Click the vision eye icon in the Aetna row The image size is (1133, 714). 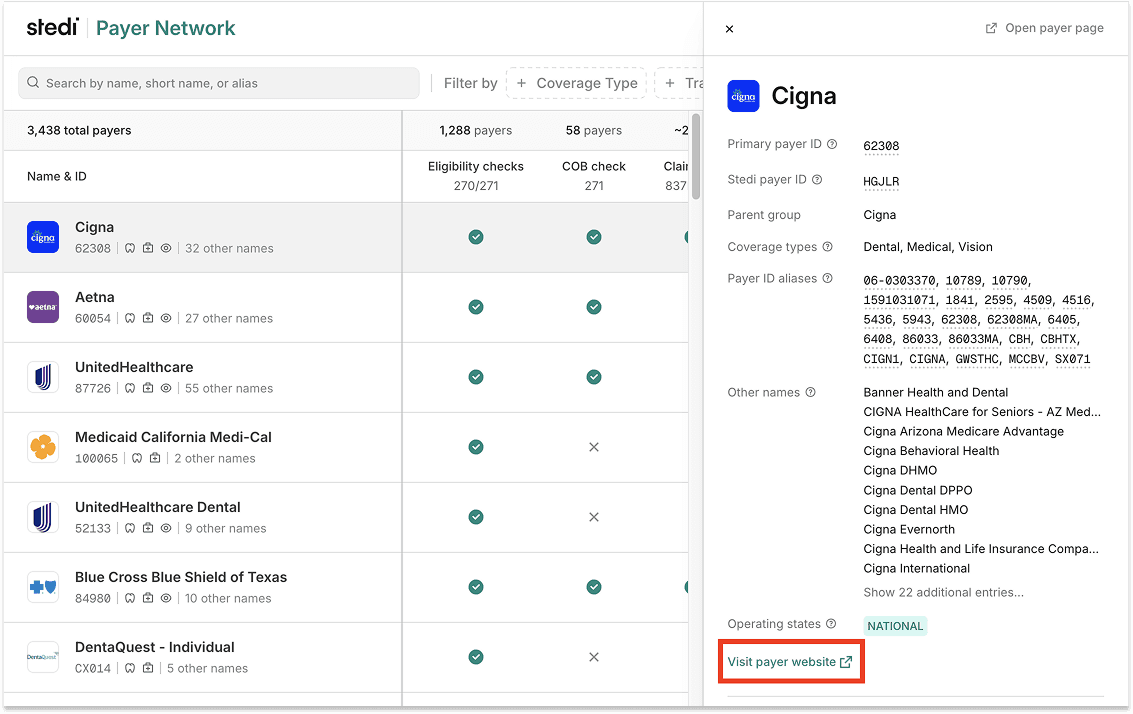coord(166,318)
